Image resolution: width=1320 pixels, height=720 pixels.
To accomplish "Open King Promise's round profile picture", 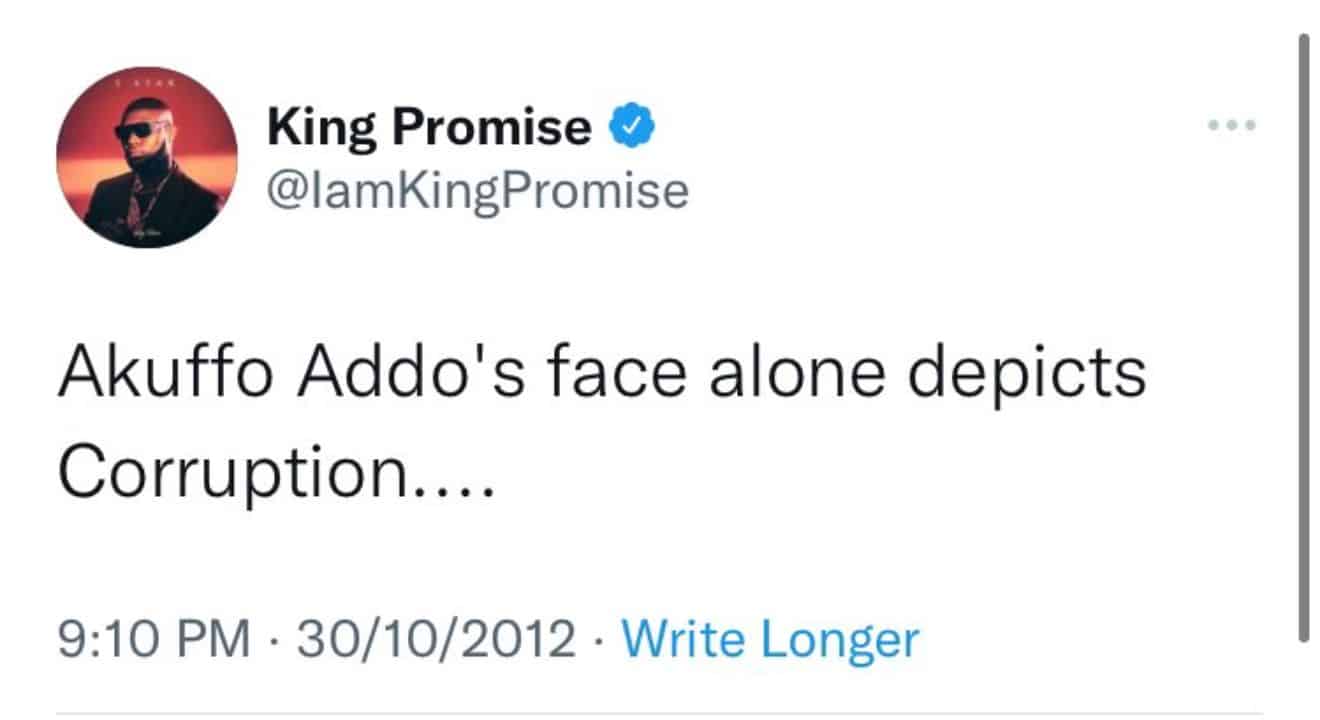I will [x=147, y=159].
